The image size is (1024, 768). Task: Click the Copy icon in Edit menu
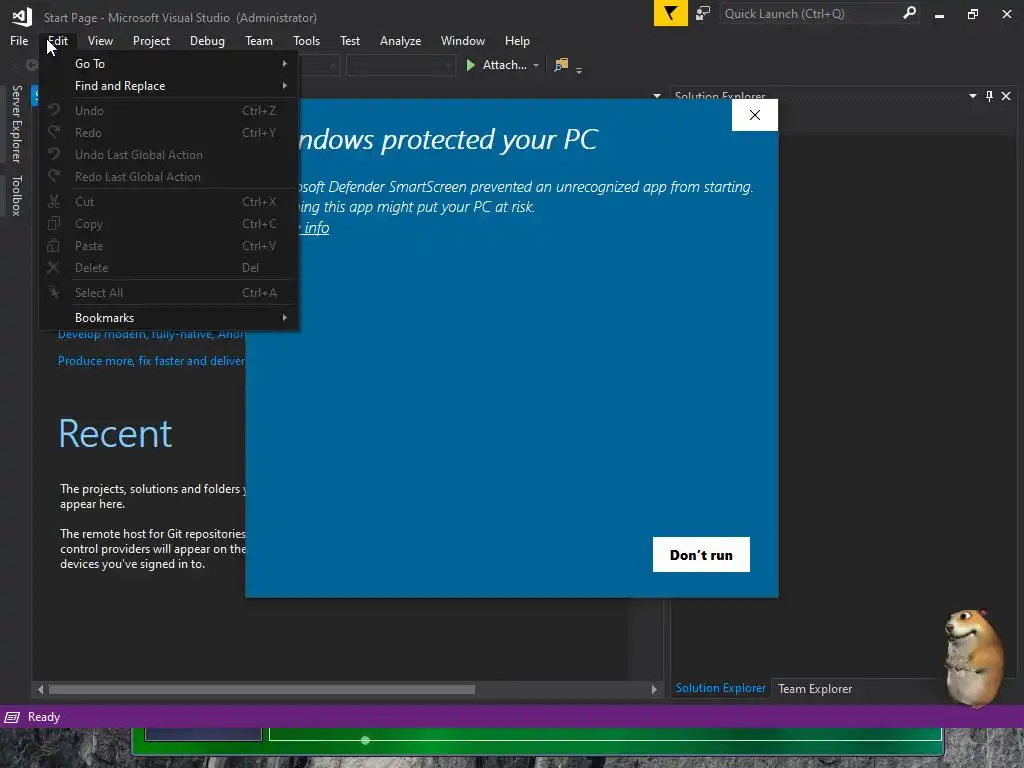(54, 224)
